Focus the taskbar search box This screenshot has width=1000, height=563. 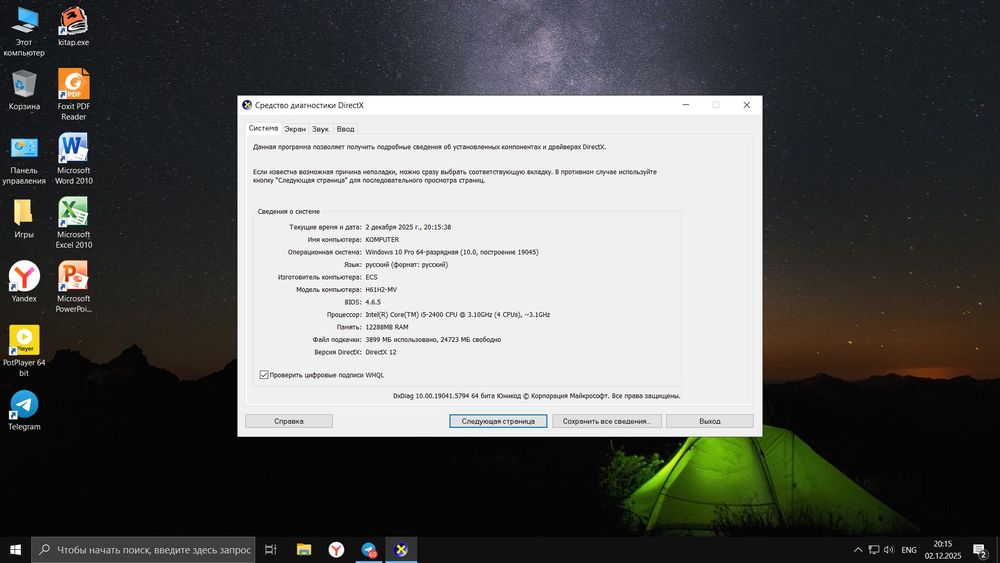click(x=143, y=550)
